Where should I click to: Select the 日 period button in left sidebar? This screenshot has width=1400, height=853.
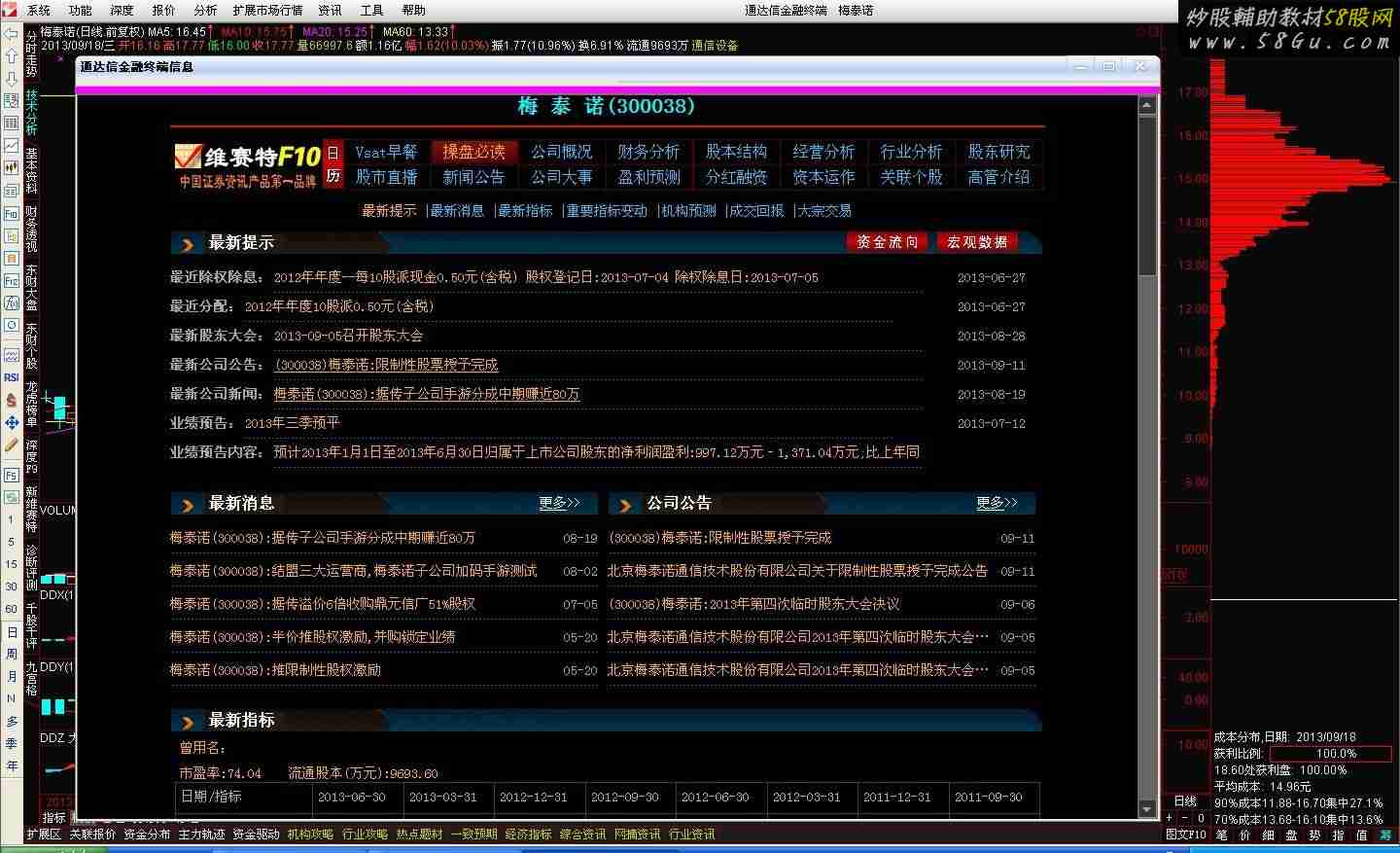pyautogui.click(x=12, y=632)
